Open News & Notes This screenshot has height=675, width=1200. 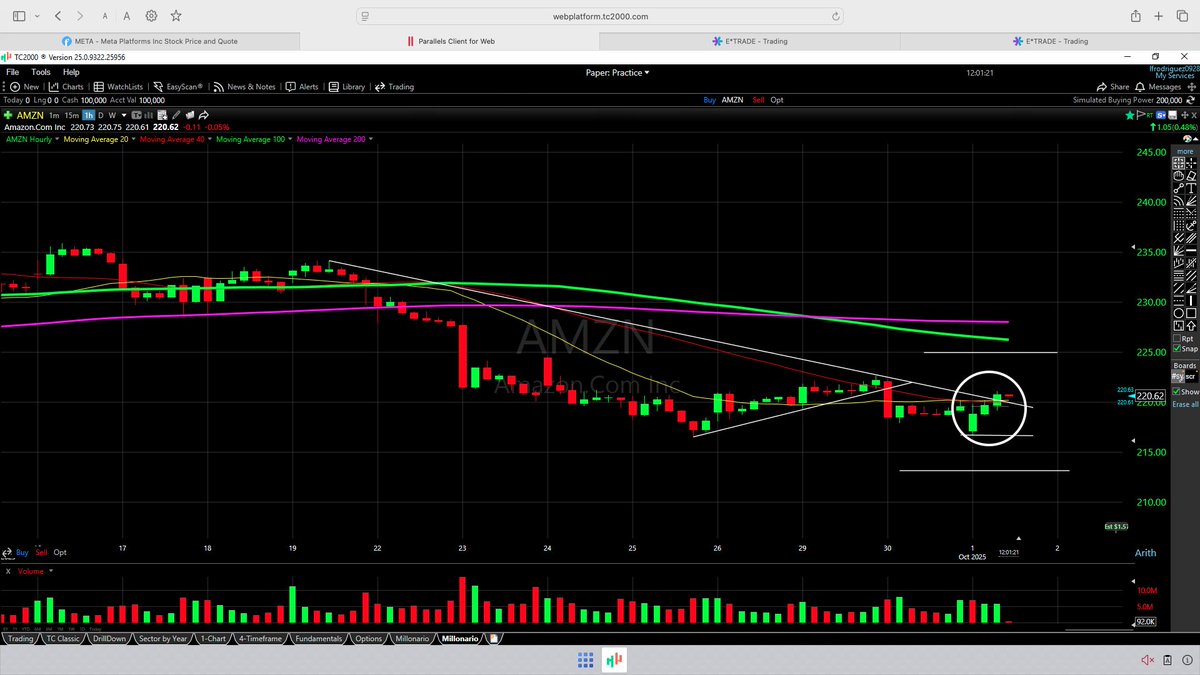(245, 87)
